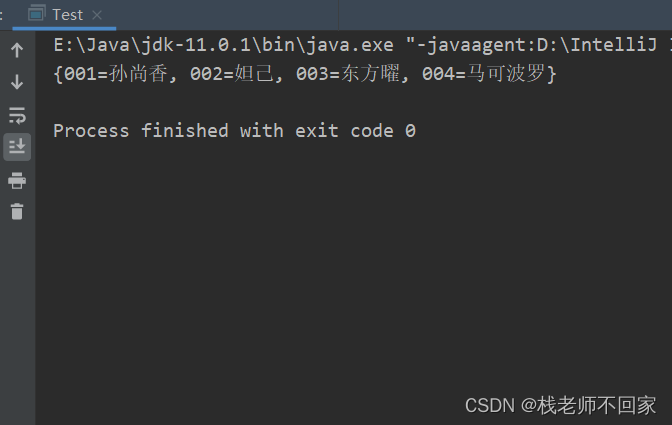Toggle Scroll to End button
Viewport: 672px width, 425px height.
[x=17, y=147]
